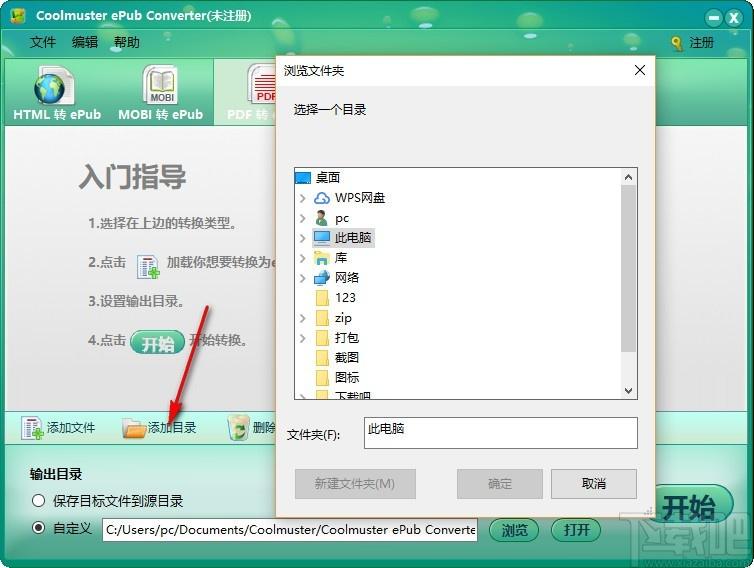
Task: Select the 此电脑 tree item label
Action: point(353,238)
